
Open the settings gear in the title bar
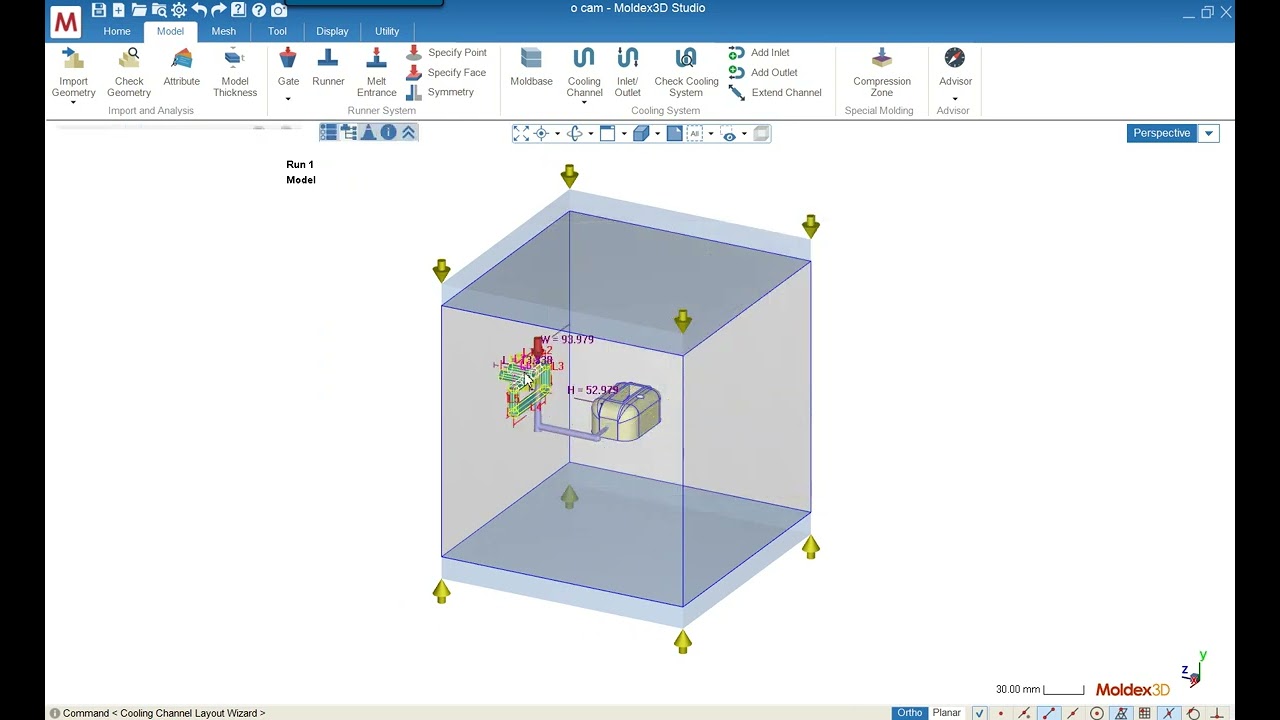pyautogui.click(x=179, y=10)
